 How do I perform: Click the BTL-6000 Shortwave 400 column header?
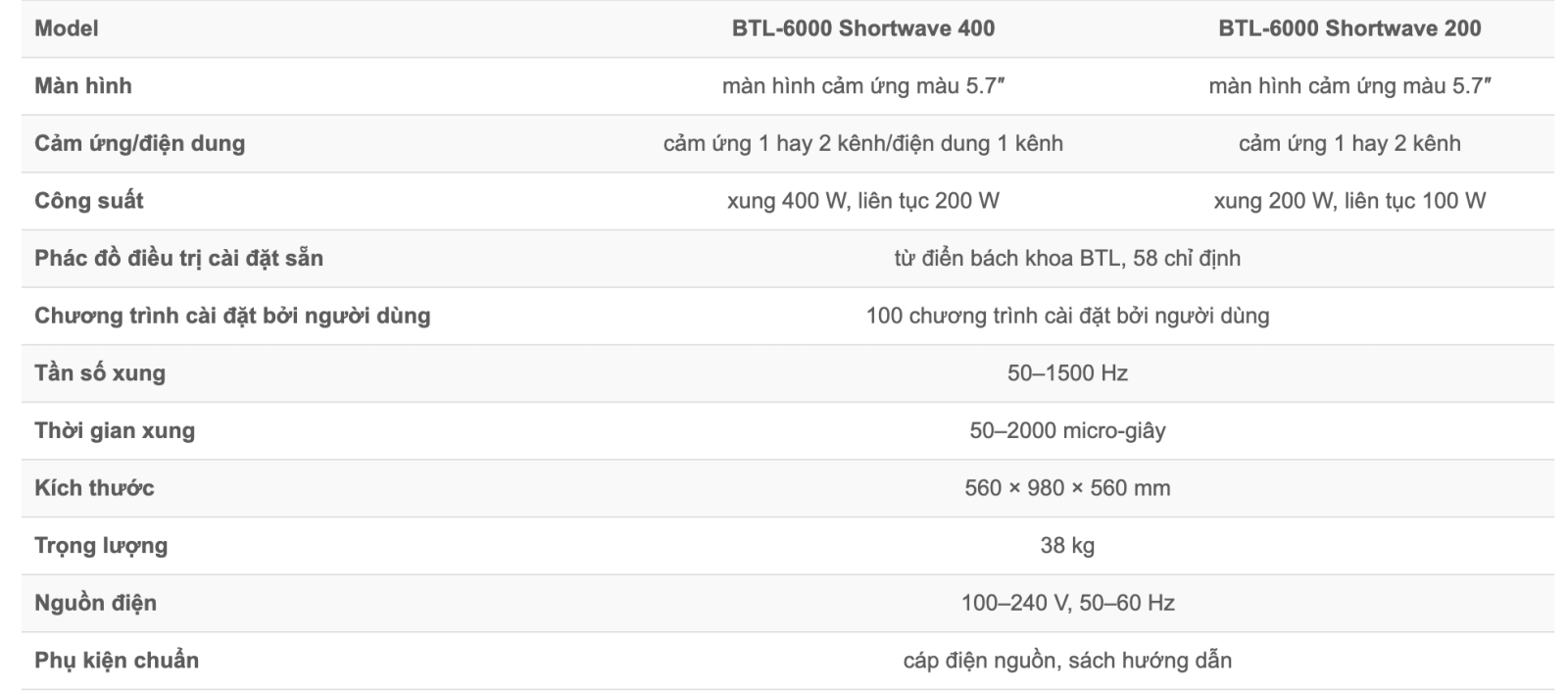point(862,28)
